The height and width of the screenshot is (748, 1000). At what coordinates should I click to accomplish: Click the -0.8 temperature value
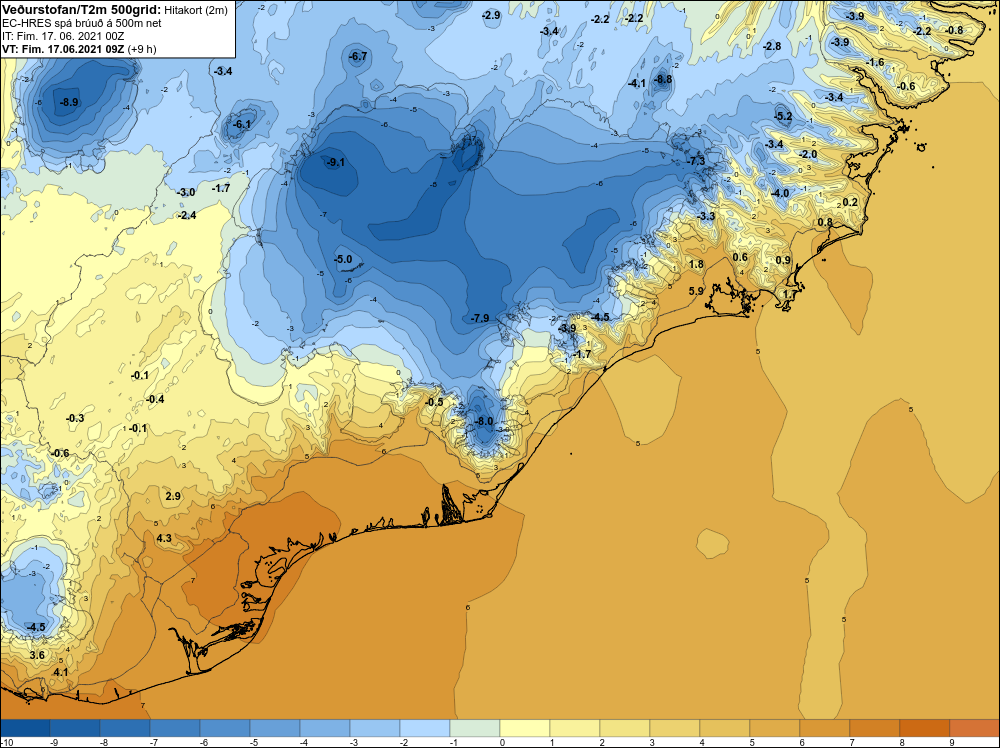click(x=954, y=31)
